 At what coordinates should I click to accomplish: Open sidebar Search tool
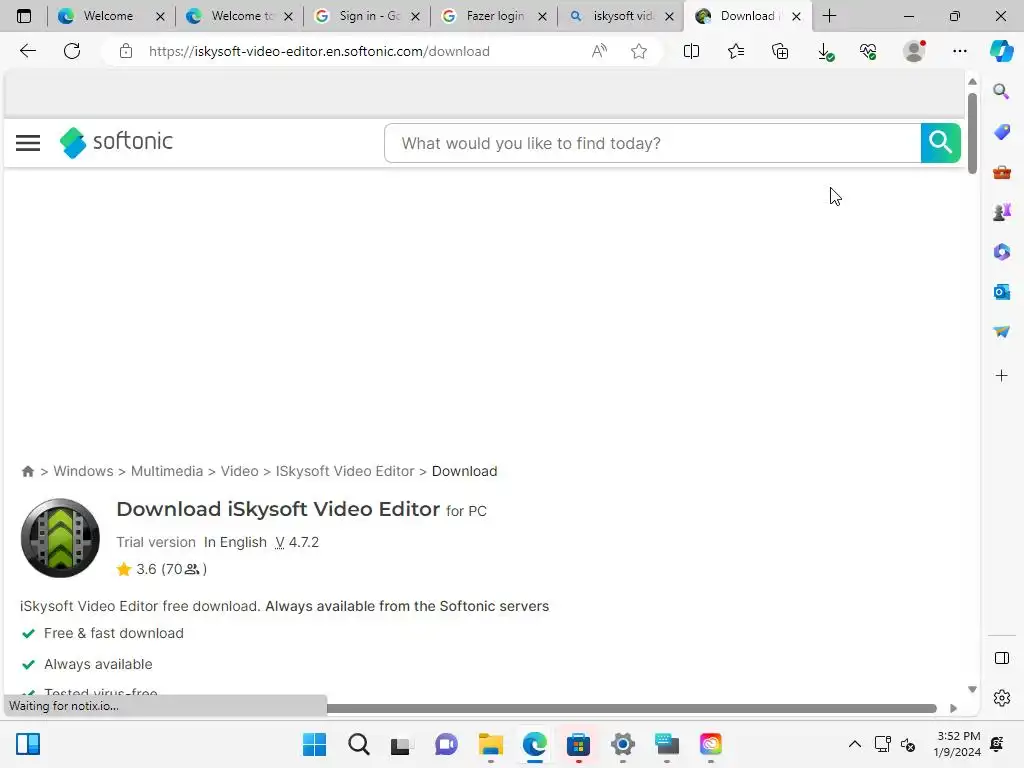pyautogui.click(x=1001, y=91)
